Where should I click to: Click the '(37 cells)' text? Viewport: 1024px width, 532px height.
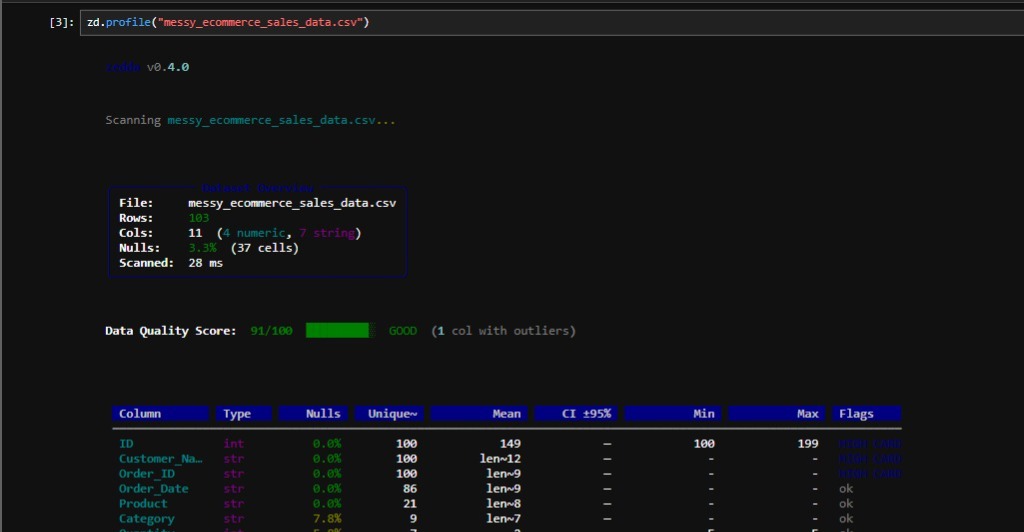point(264,248)
